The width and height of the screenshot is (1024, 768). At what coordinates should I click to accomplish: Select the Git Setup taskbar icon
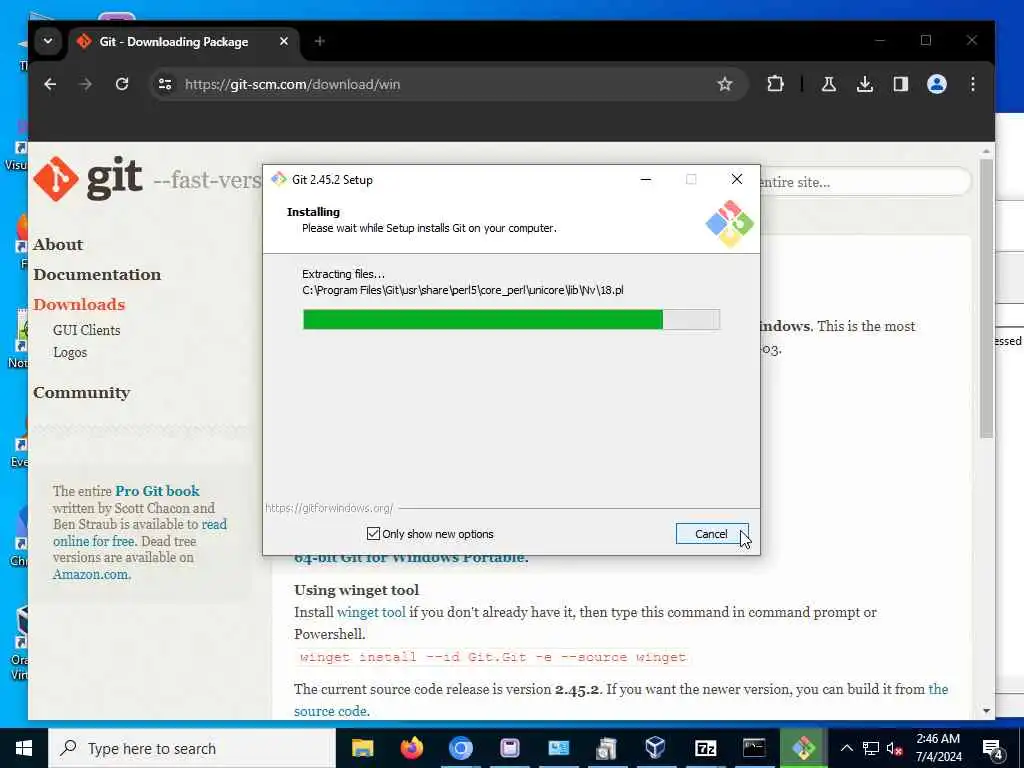coord(803,748)
